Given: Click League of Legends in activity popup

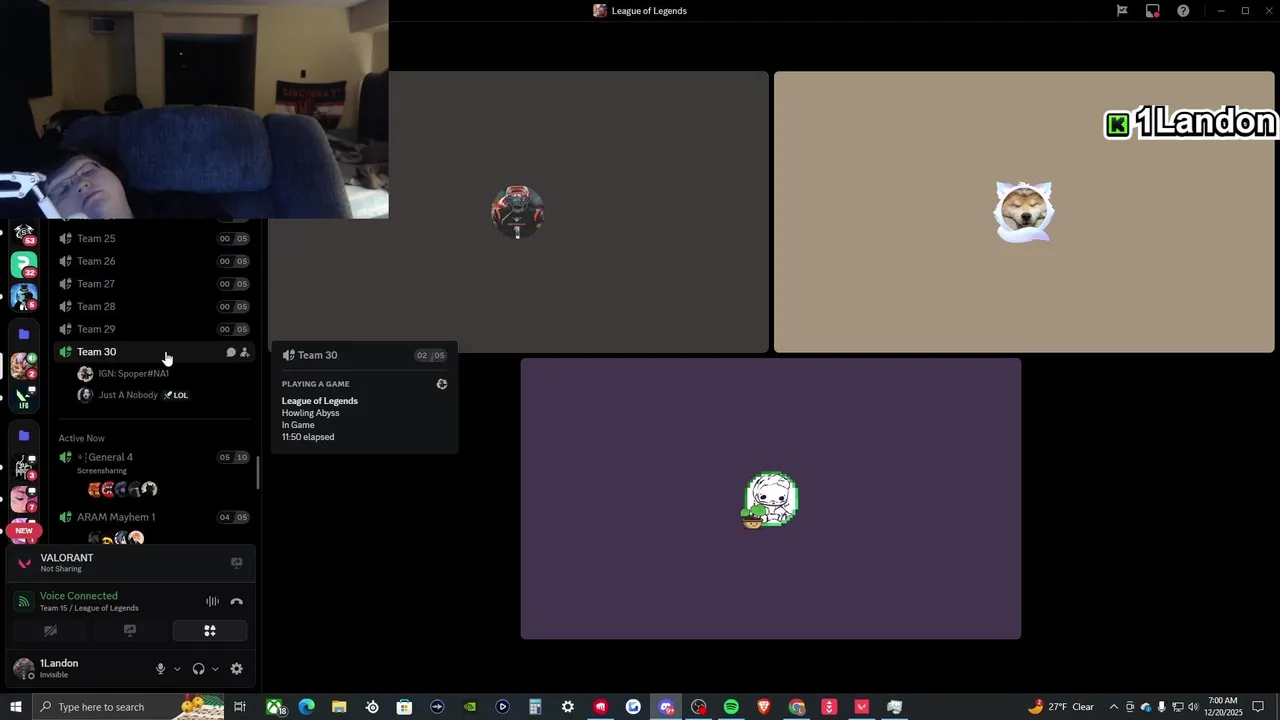Looking at the screenshot, I should click(x=320, y=401).
